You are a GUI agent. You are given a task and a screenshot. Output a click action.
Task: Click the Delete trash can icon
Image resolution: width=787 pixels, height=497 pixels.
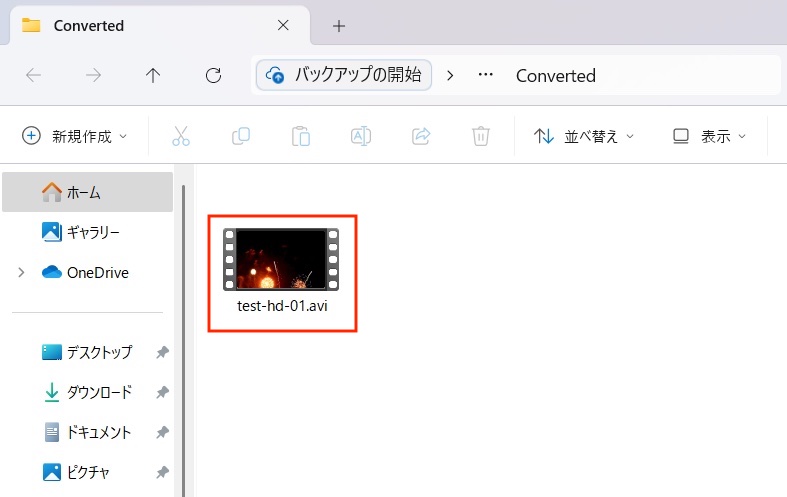tap(481, 136)
